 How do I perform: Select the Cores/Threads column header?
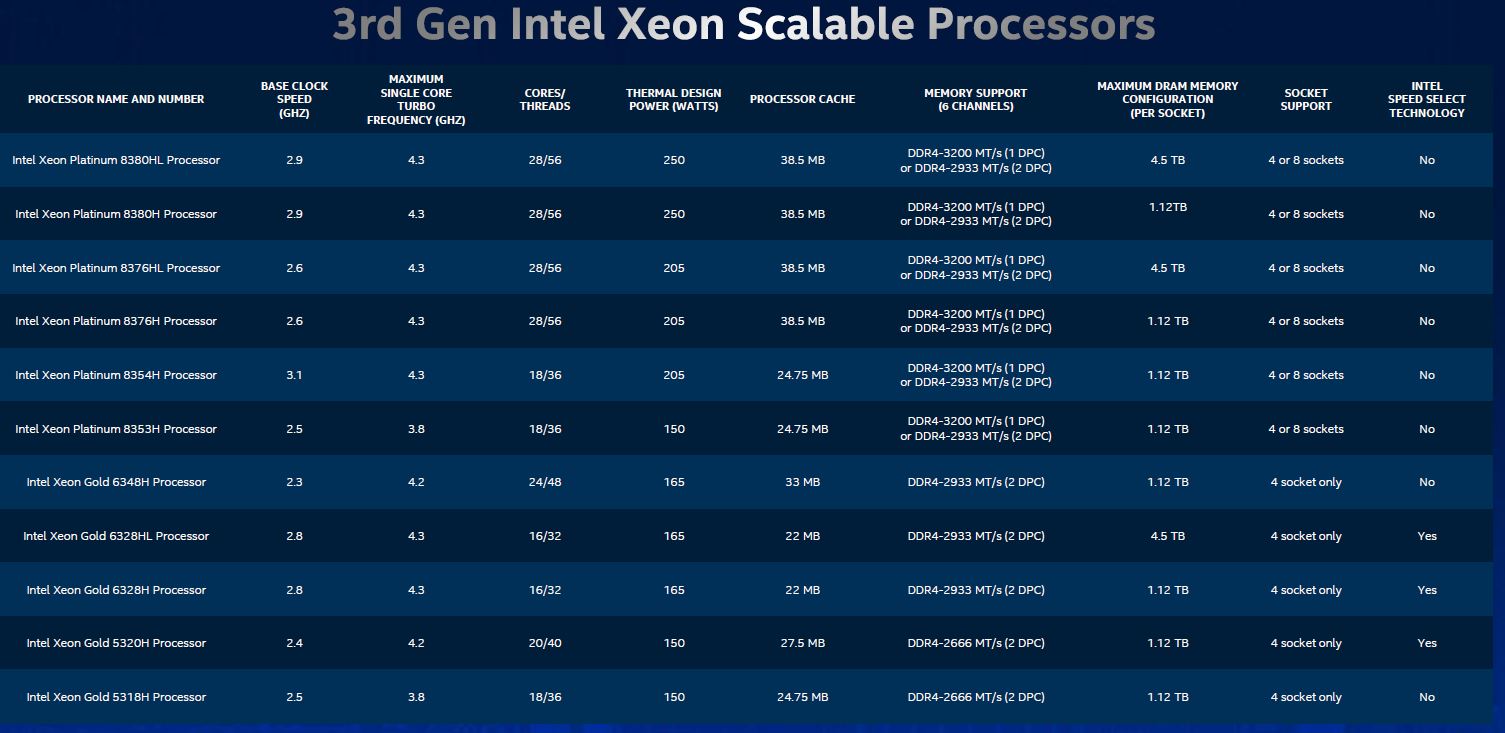pos(544,99)
